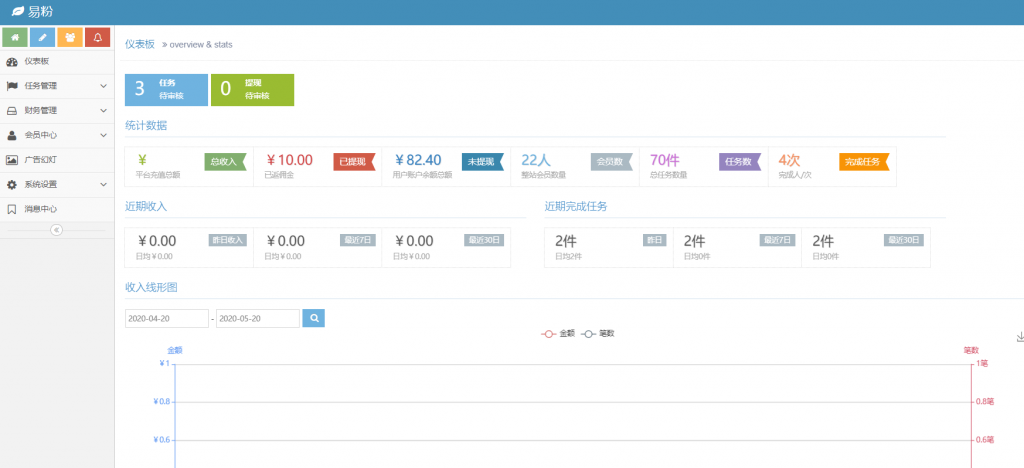Expand the 系统设置 sidebar menu

click(56, 185)
